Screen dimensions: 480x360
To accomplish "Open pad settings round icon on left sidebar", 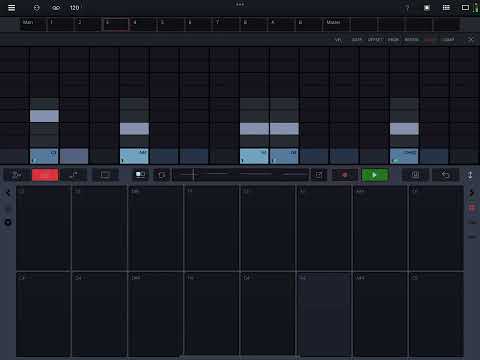I will click(8, 222).
